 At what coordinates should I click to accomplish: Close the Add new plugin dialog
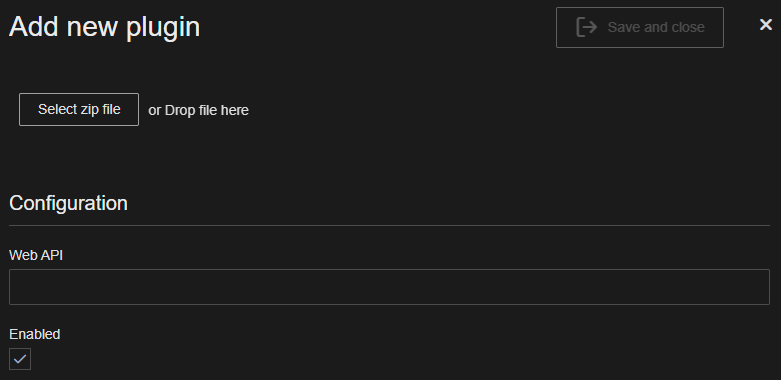tap(766, 24)
